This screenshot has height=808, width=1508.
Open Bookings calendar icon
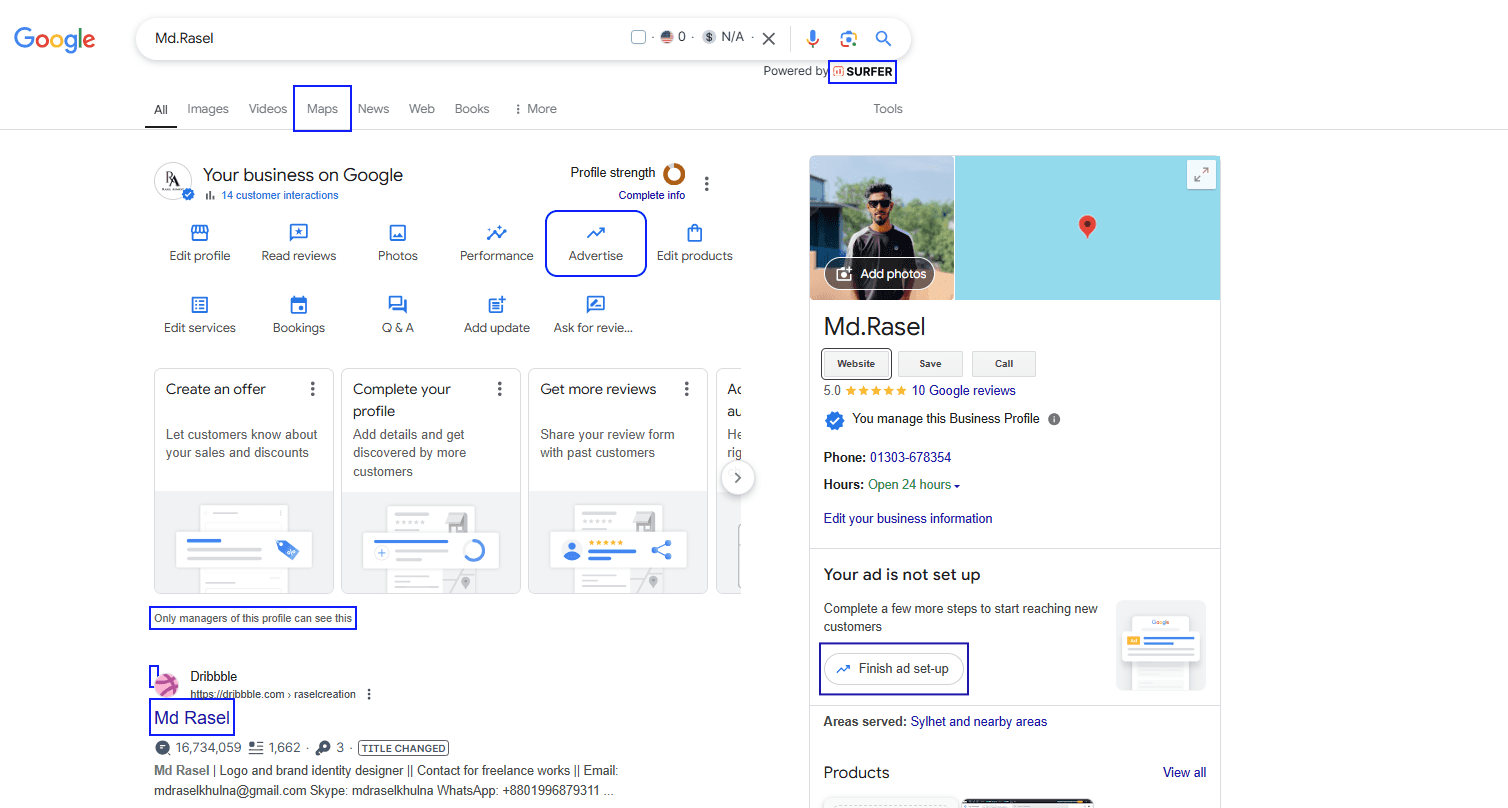click(x=298, y=306)
